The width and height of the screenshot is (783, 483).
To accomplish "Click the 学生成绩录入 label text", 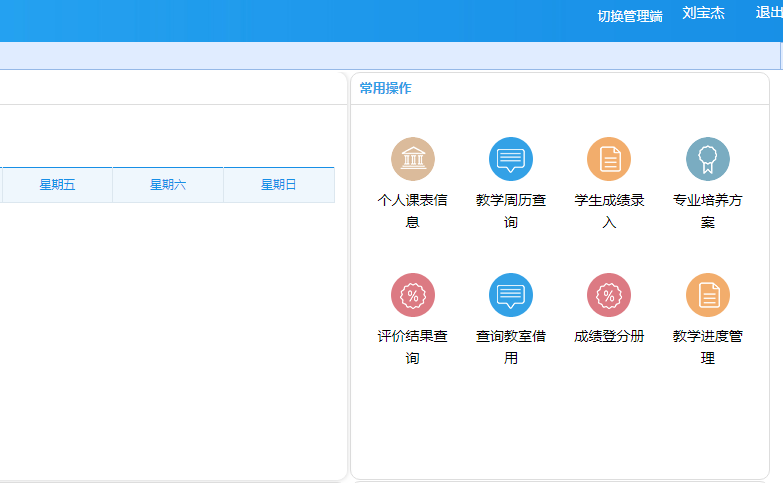I will 609,211.
